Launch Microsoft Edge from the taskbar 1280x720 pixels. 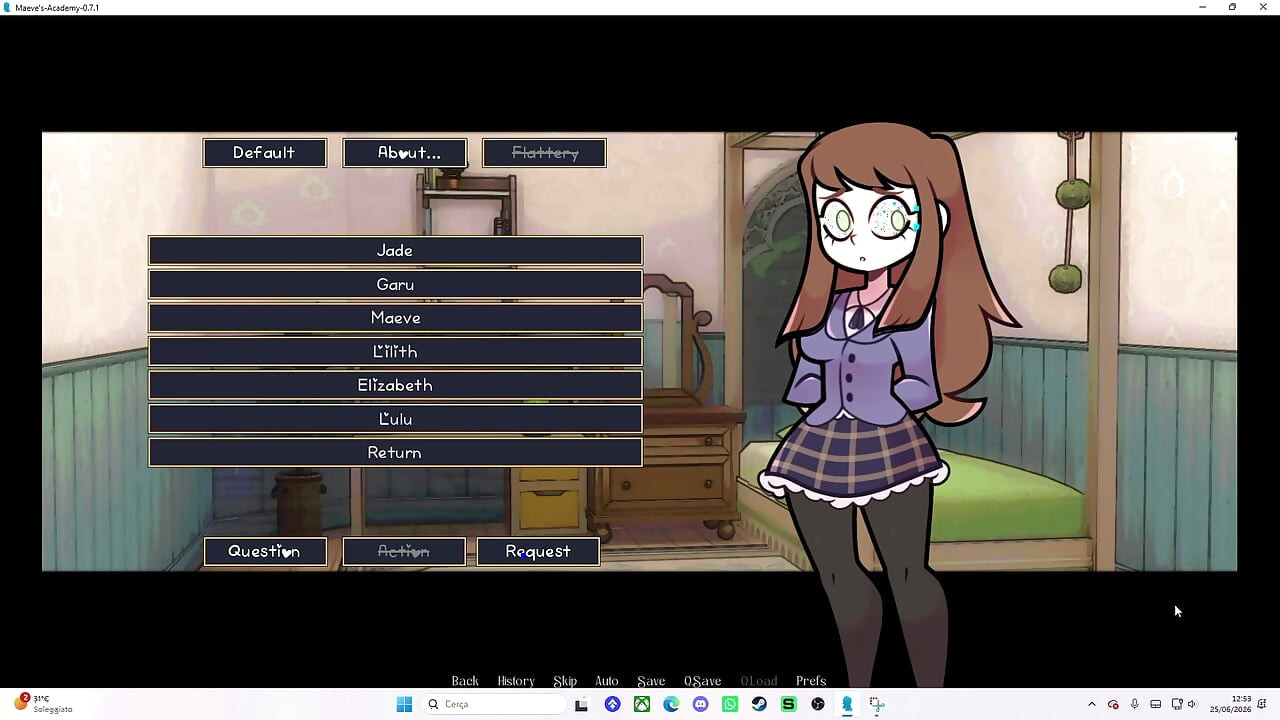click(671, 704)
